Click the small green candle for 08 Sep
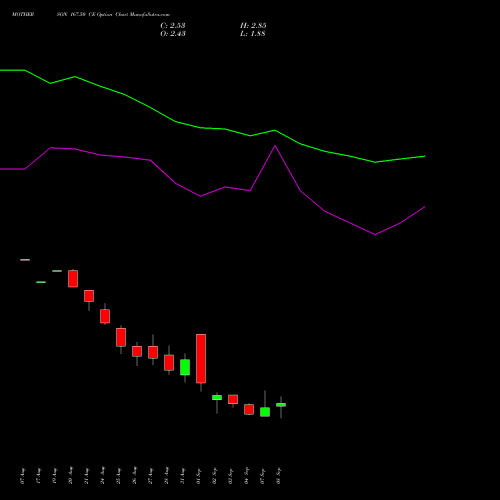Image resolution: width=500 pixels, height=500 pixels. (281, 405)
